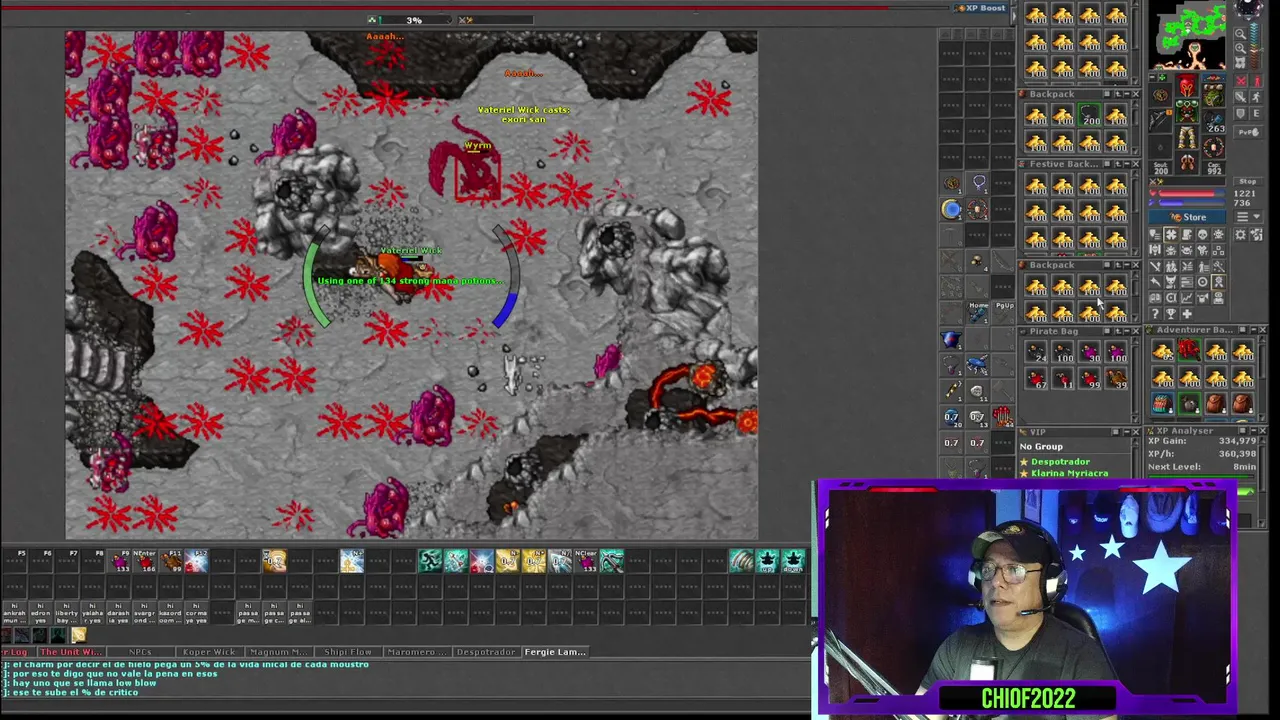The height and width of the screenshot is (720, 1280).
Task: Click the question mark help icon
Action: point(1155,313)
